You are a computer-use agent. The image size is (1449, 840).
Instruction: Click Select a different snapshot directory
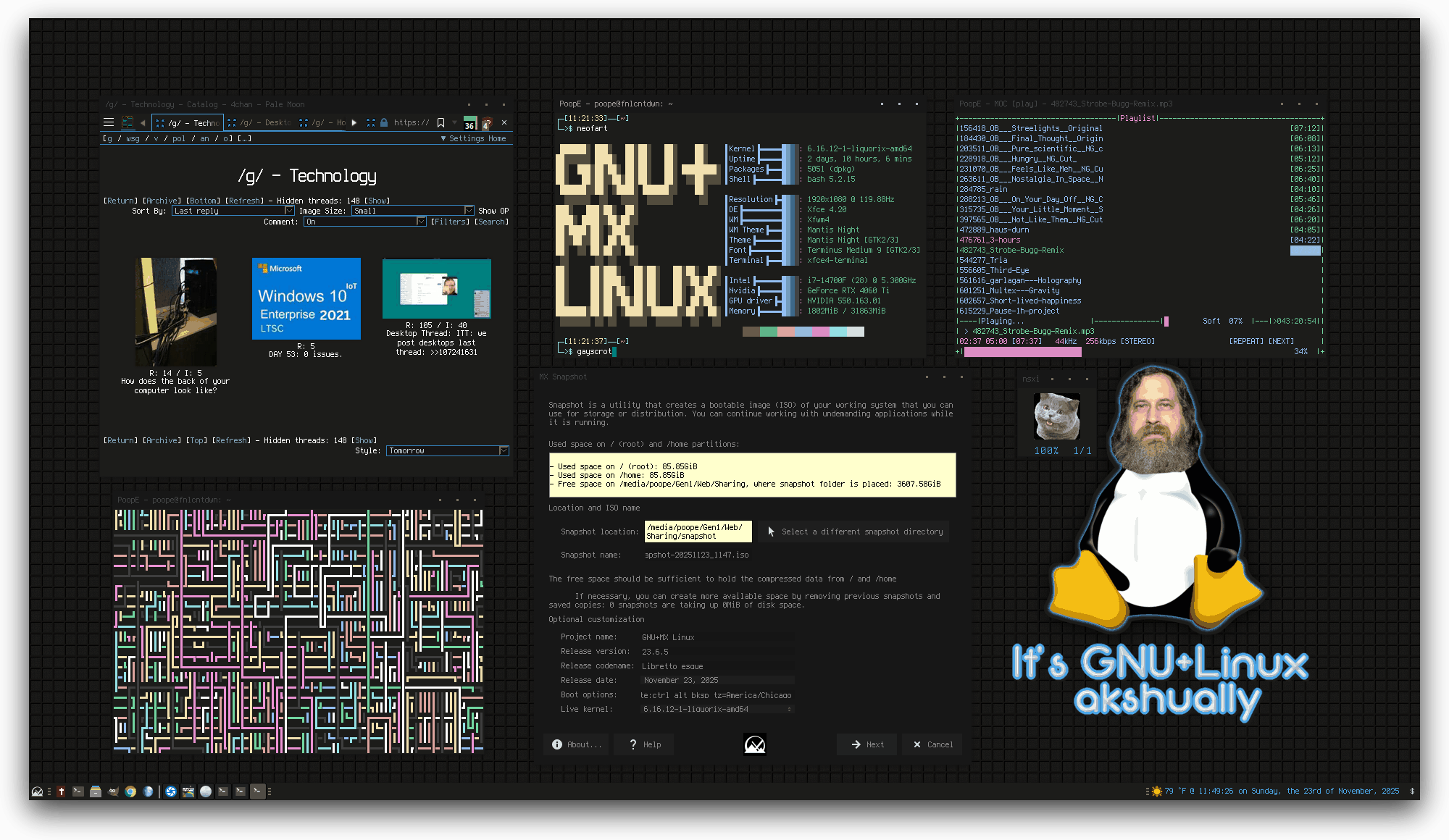pyautogui.click(x=855, y=532)
